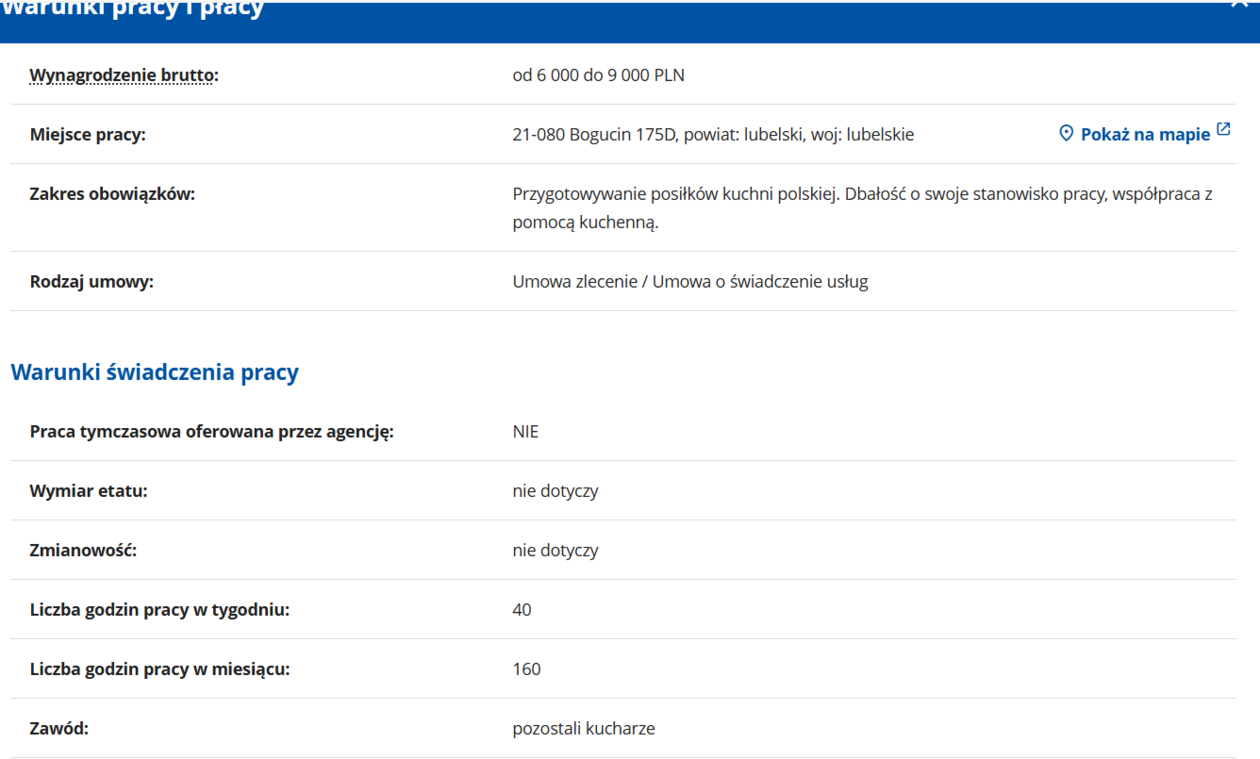This screenshot has height=759, width=1260.
Task: Click the 'Zmianowość' row label
Action: [x=83, y=551]
